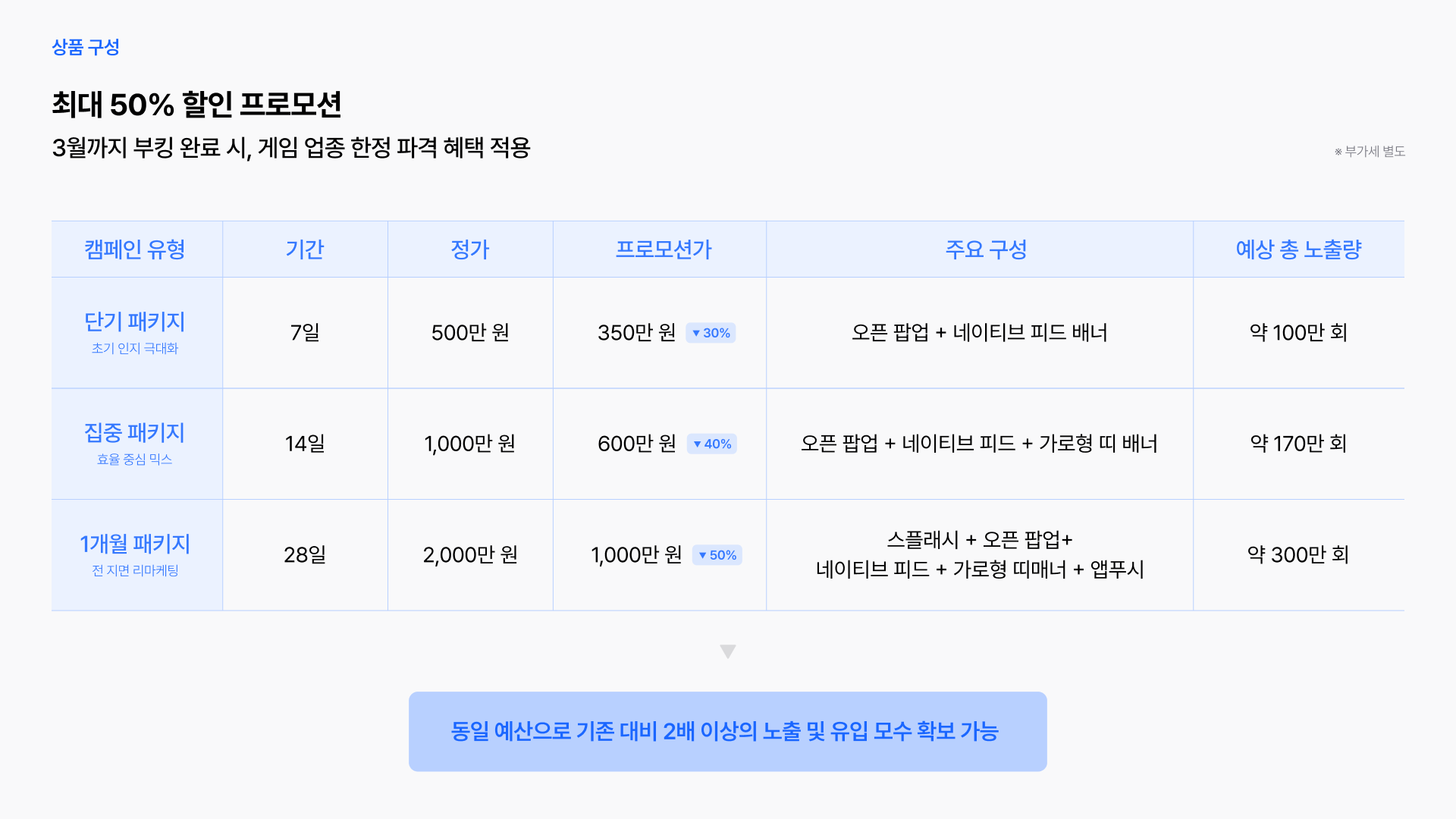Click the 약 300만 회 exposure cell

pos(1298,555)
